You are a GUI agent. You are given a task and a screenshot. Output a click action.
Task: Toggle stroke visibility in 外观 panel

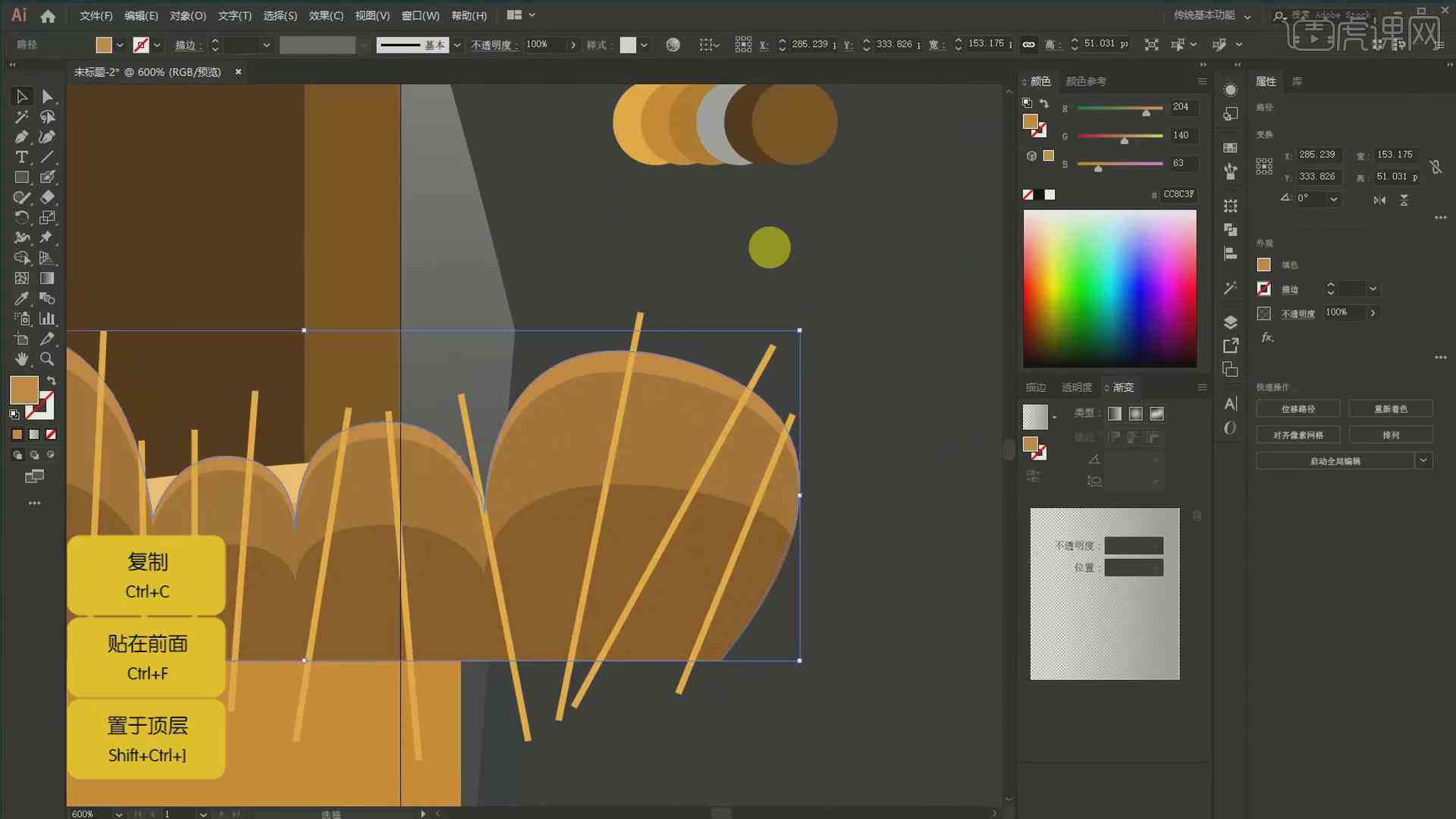tap(1263, 289)
